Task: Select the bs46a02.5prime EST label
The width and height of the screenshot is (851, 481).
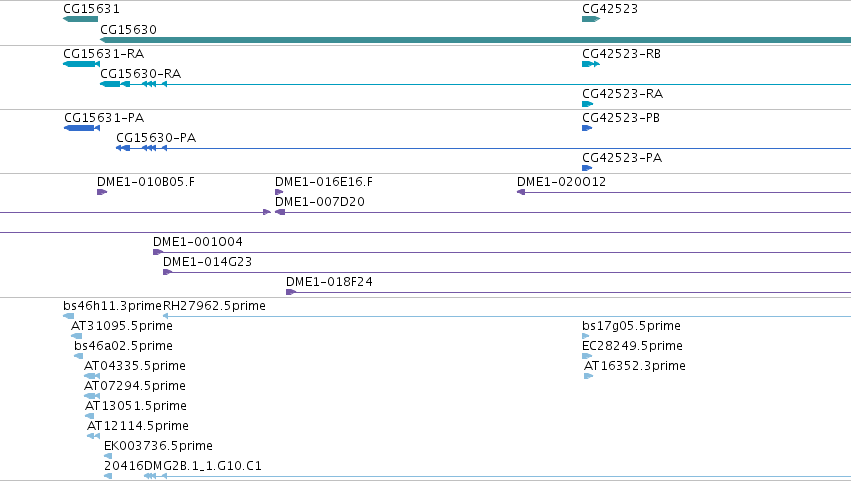Action: pyautogui.click(x=124, y=346)
